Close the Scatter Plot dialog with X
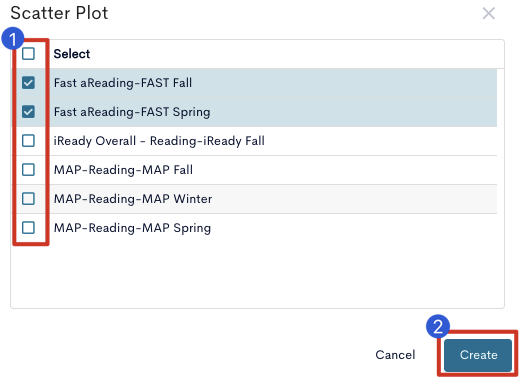The height and width of the screenshot is (380, 522). (x=488, y=14)
